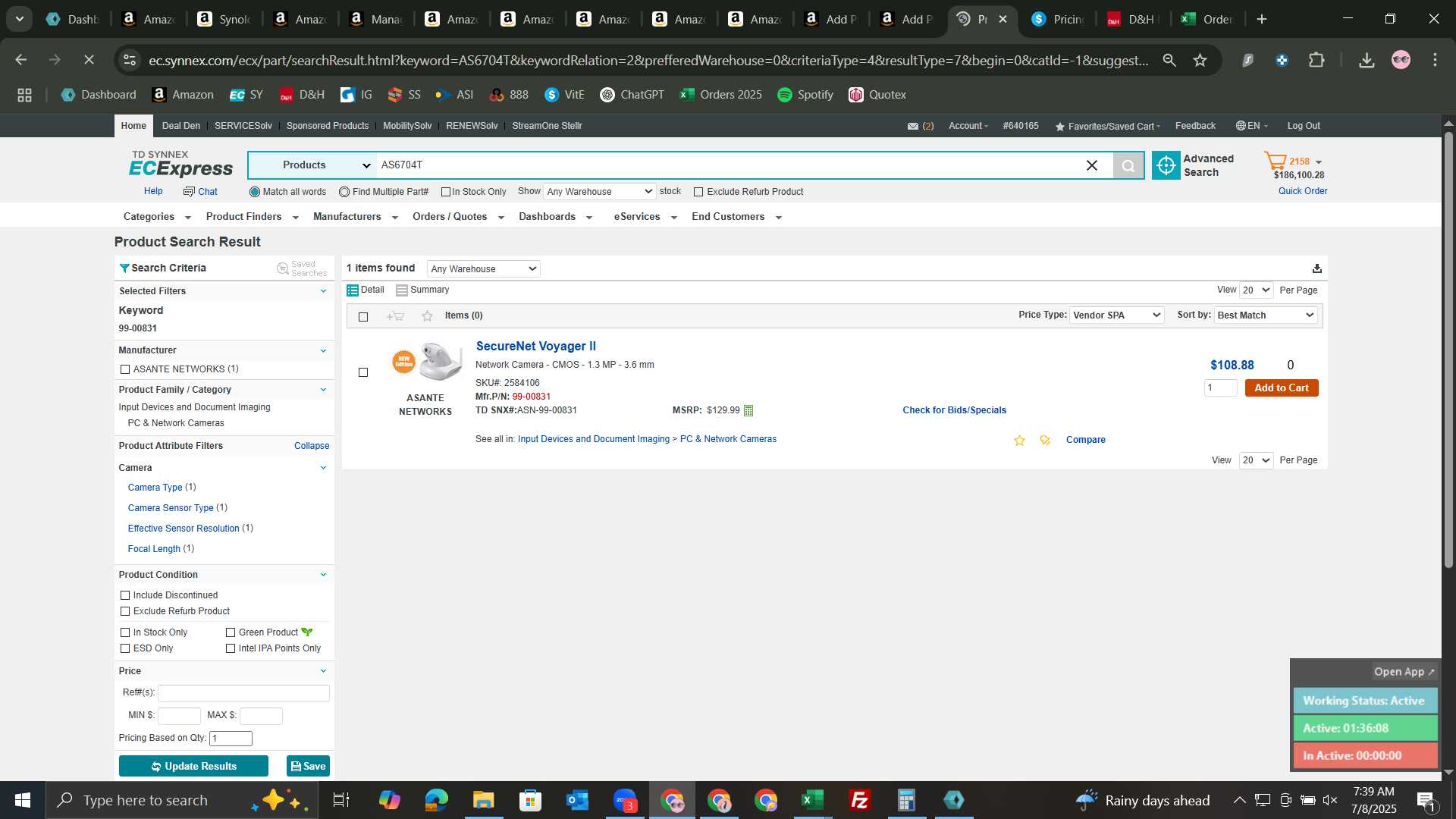Open SecureNet Voyager II product link
This screenshot has height=819, width=1456.
[x=535, y=347]
